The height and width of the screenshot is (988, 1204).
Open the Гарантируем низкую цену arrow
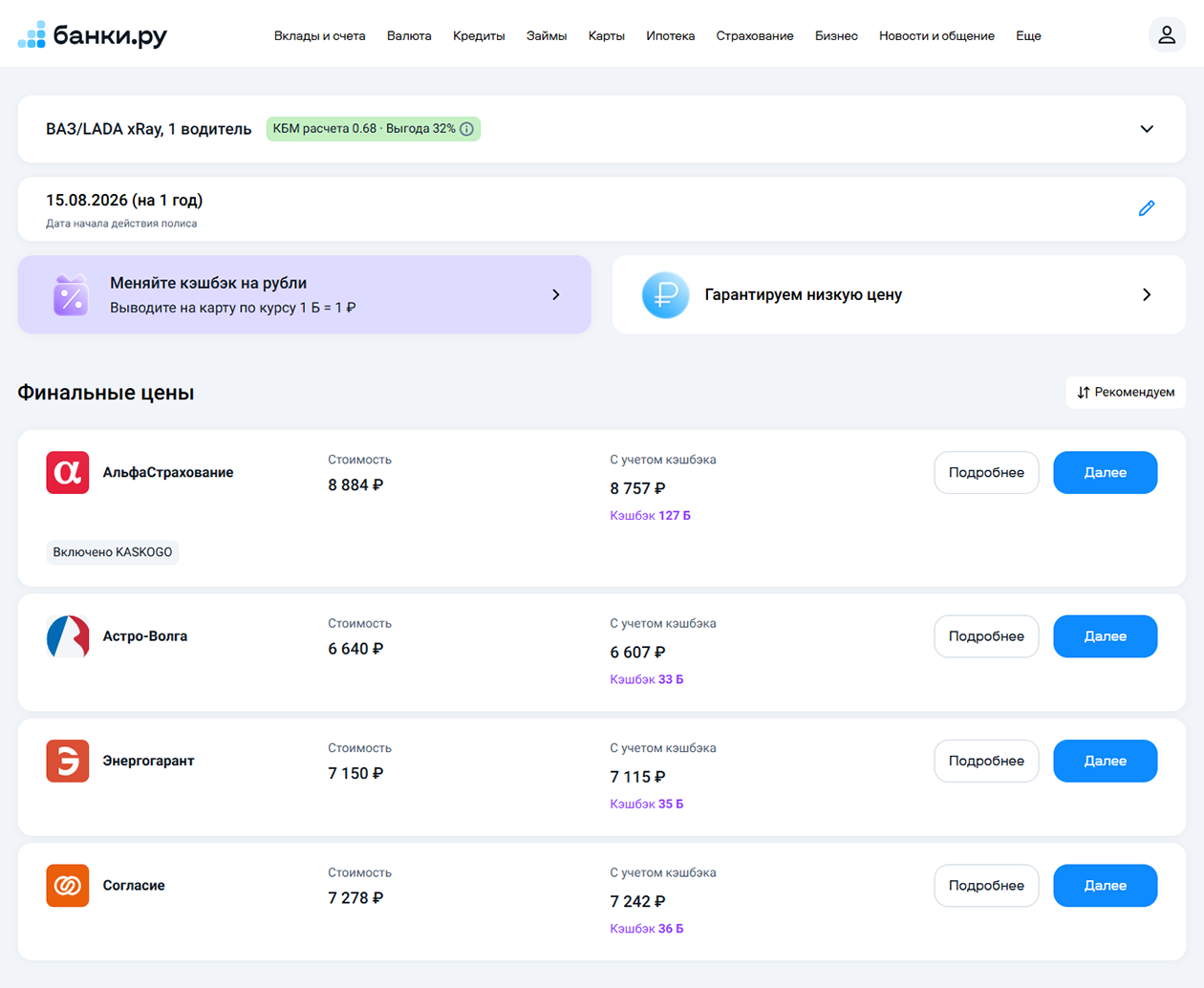coord(1147,295)
